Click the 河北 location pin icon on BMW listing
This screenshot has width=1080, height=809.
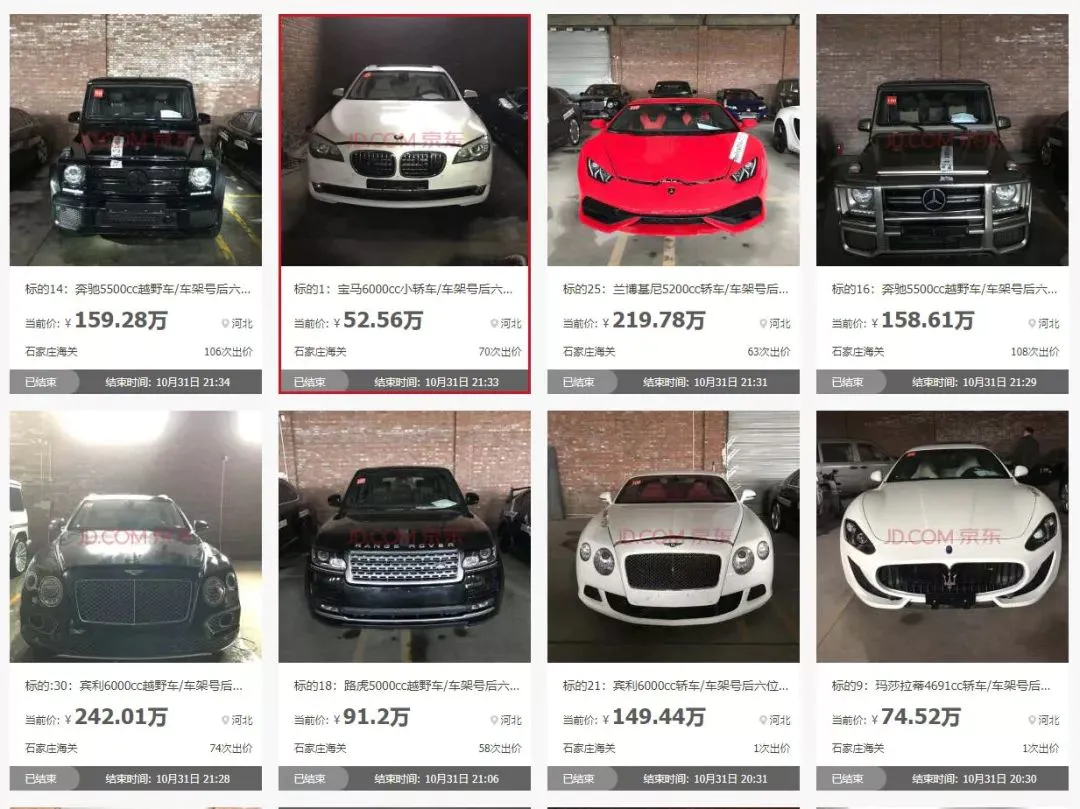[x=494, y=323]
